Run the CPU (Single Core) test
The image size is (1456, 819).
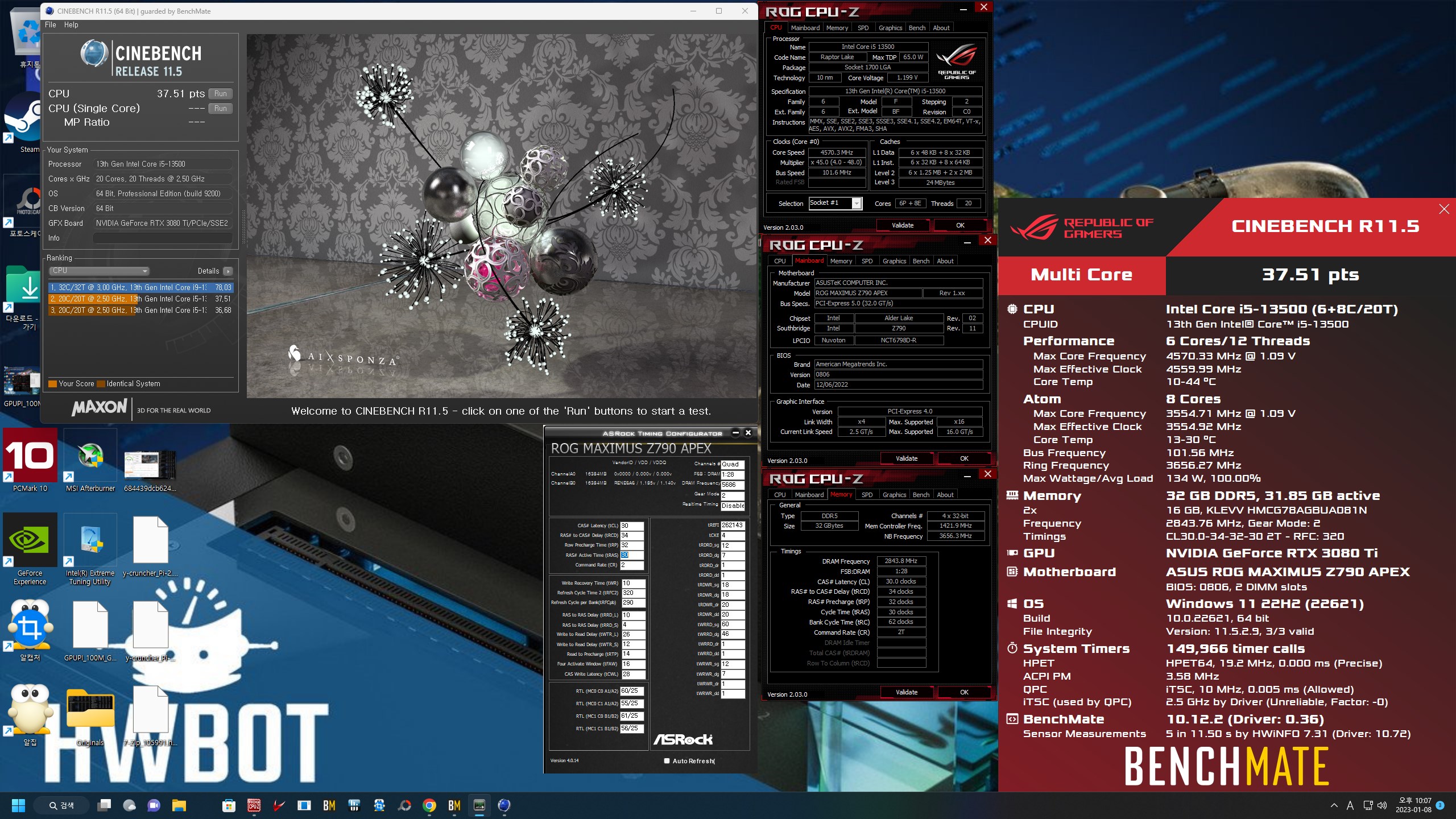(221, 109)
